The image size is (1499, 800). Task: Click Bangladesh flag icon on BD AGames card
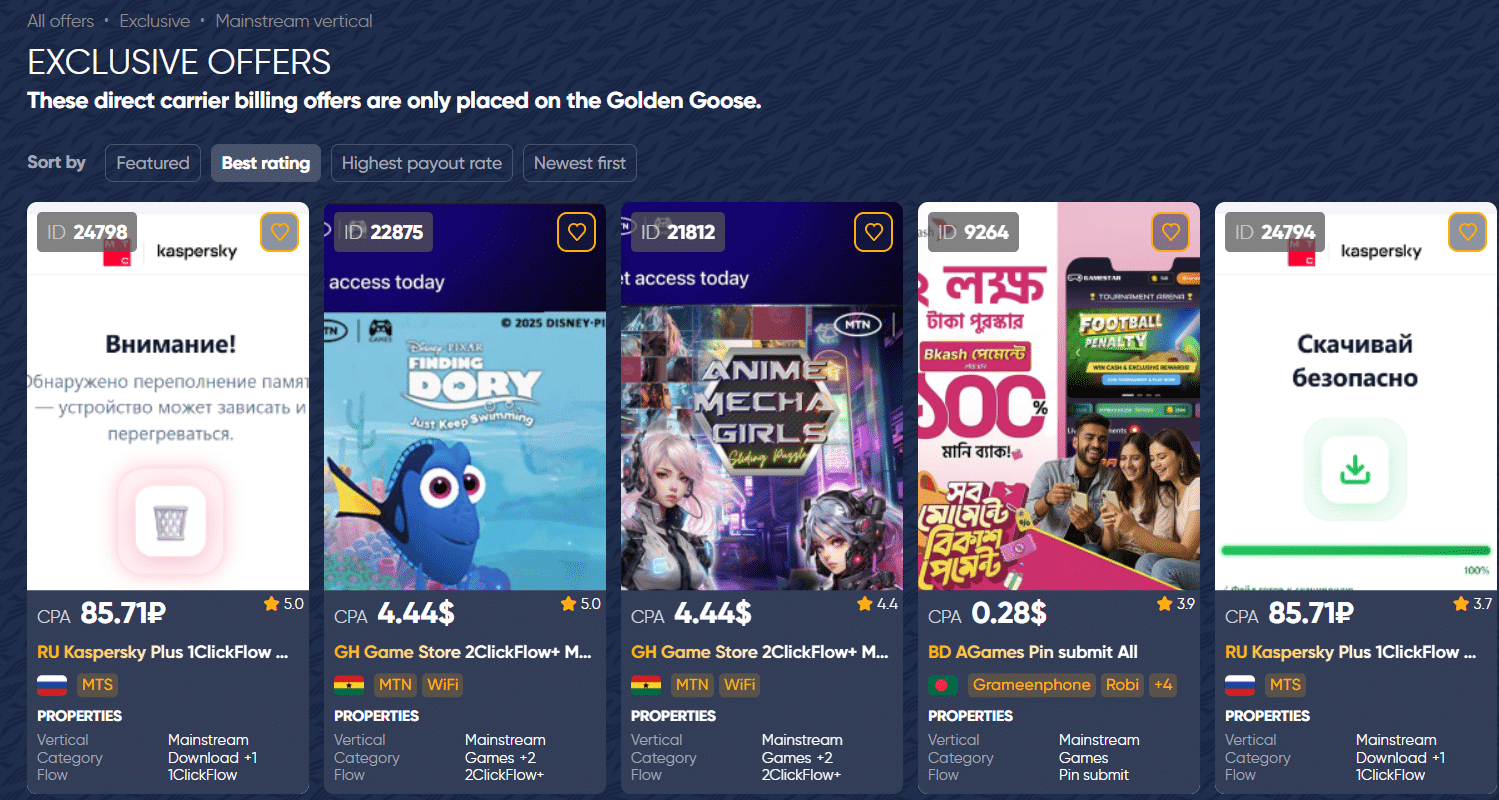point(943,685)
